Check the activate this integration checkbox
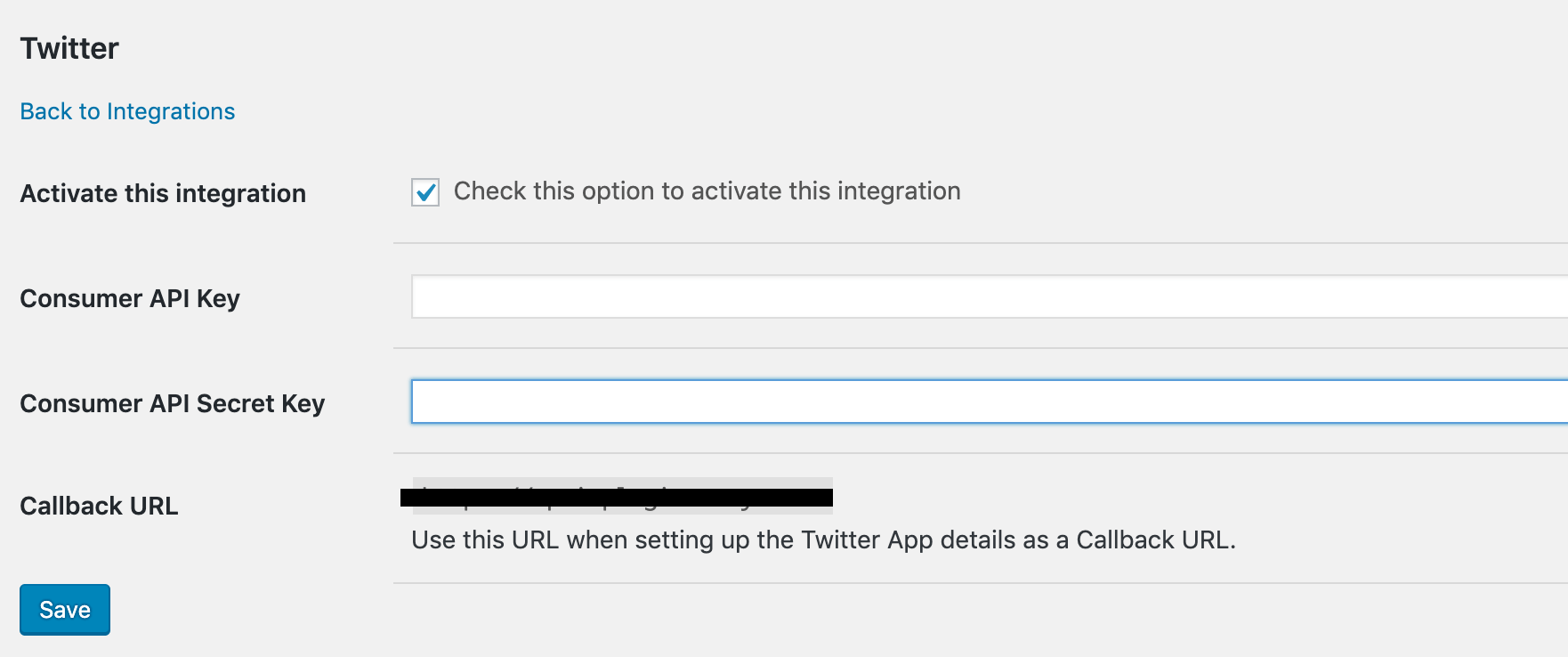The image size is (1568, 657). [424, 191]
